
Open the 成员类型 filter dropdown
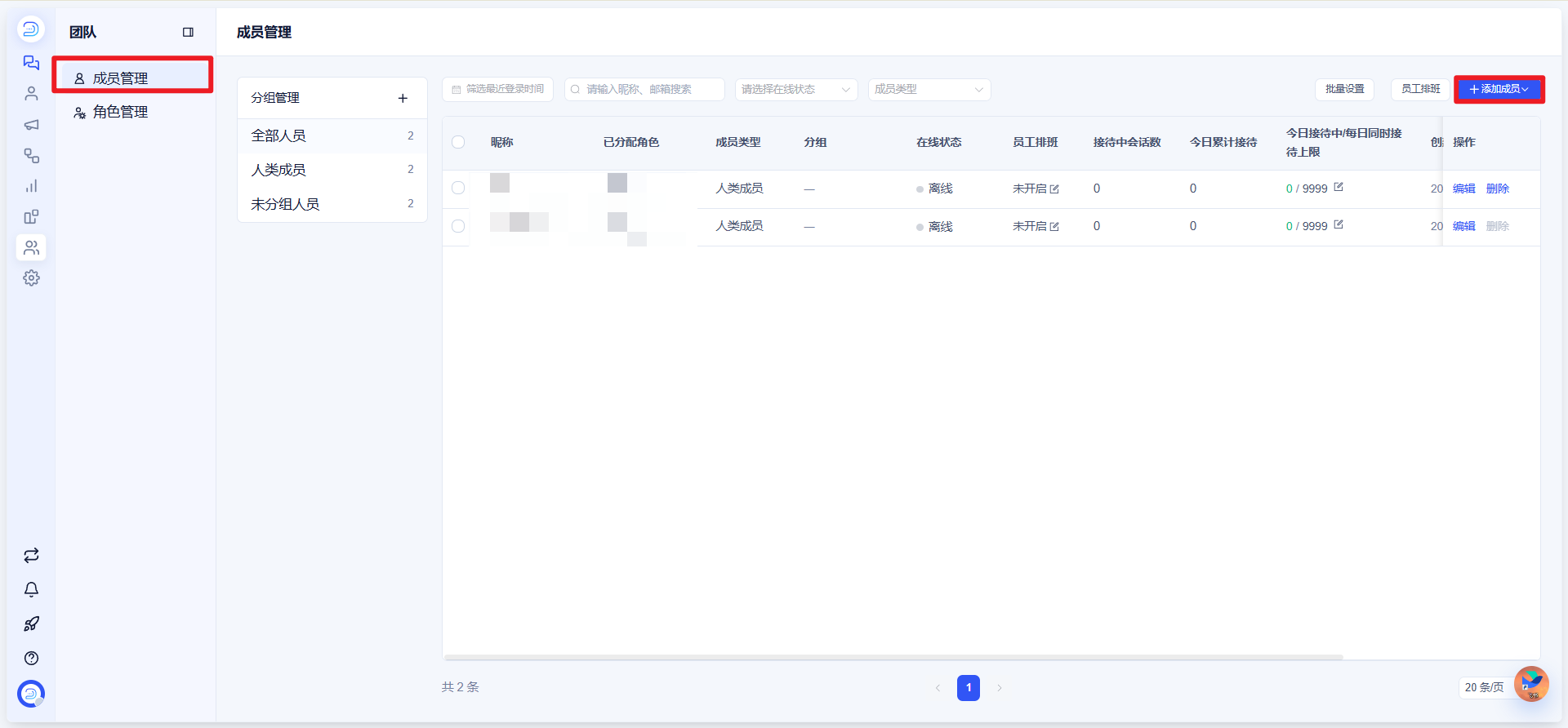(x=929, y=90)
